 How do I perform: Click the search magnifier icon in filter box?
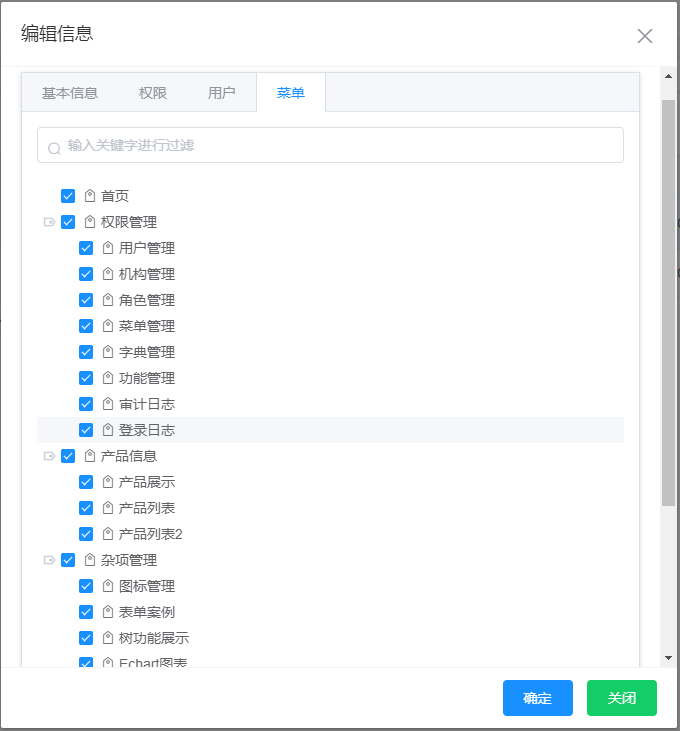(55, 148)
